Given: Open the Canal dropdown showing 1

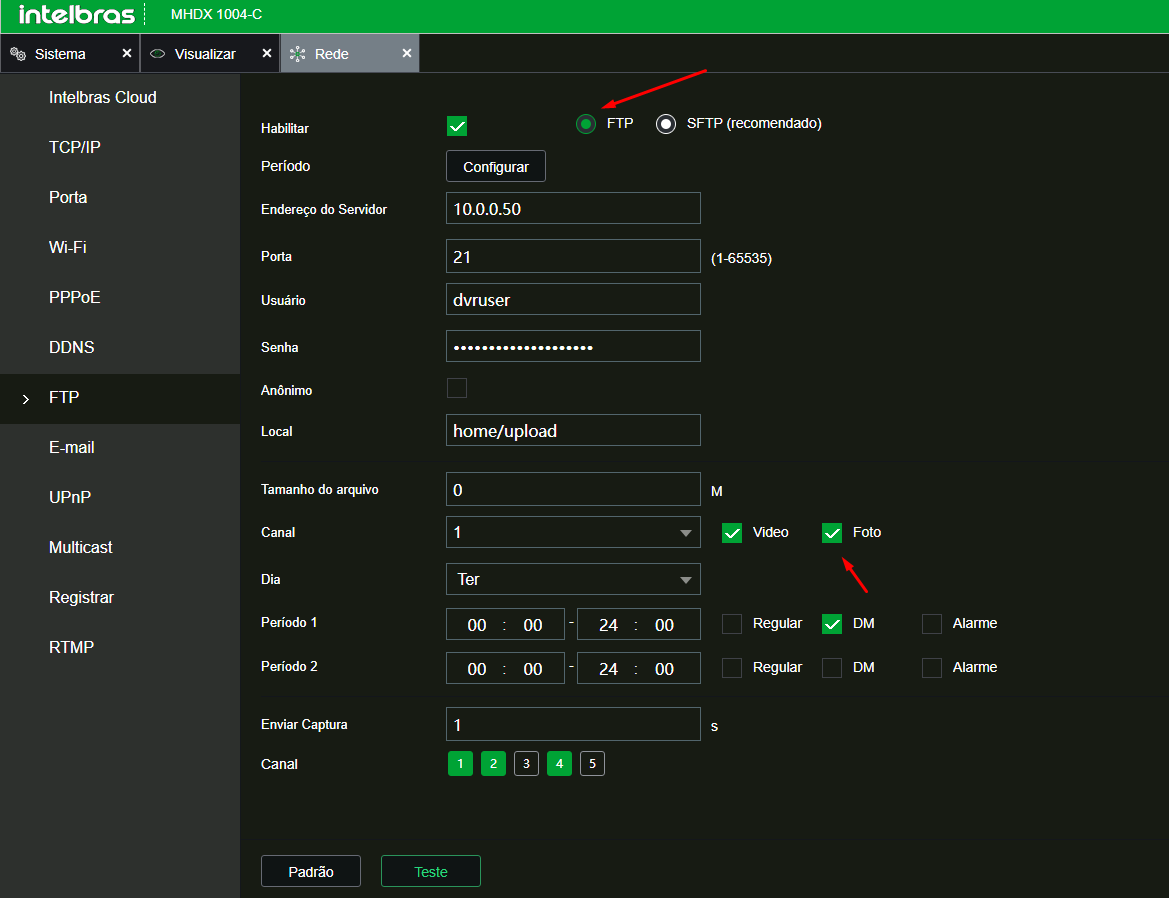Looking at the screenshot, I should pyautogui.click(x=573, y=532).
